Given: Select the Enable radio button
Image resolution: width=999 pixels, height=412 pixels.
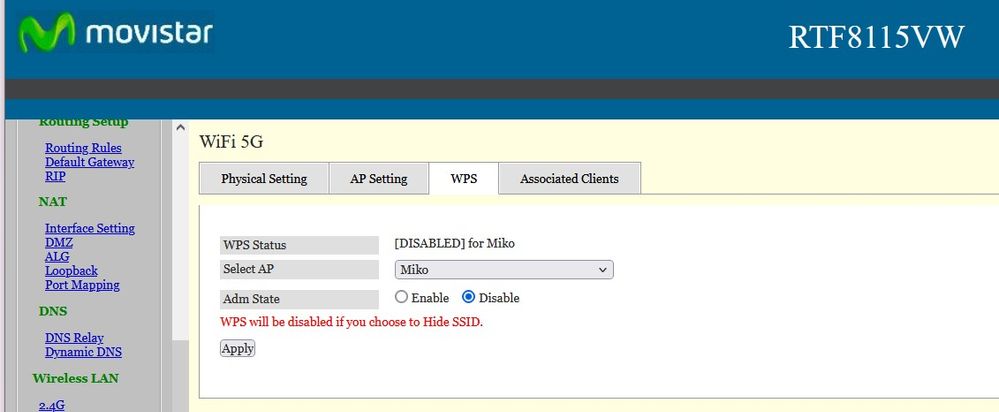Looking at the screenshot, I should coord(402,298).
